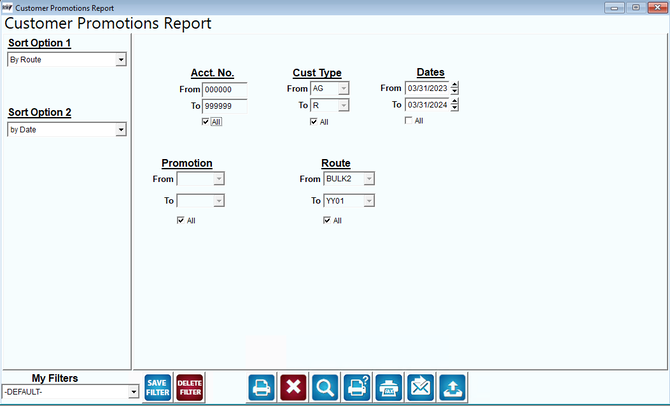Click the Save Filter button
The height and width of the screenshot is (406, 670).
[158, 388]
